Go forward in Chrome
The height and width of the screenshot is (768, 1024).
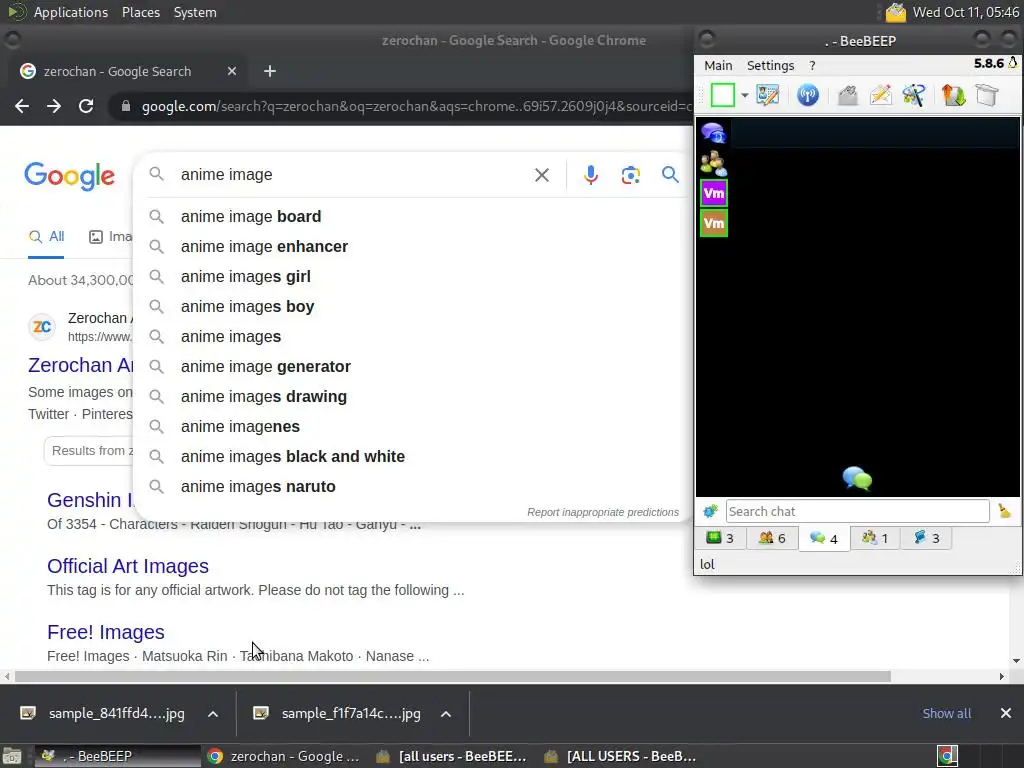click(x=54, y=106)
